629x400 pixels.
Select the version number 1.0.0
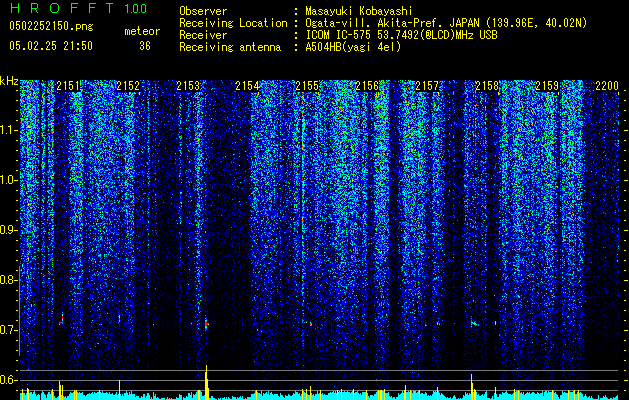(136, 9)
